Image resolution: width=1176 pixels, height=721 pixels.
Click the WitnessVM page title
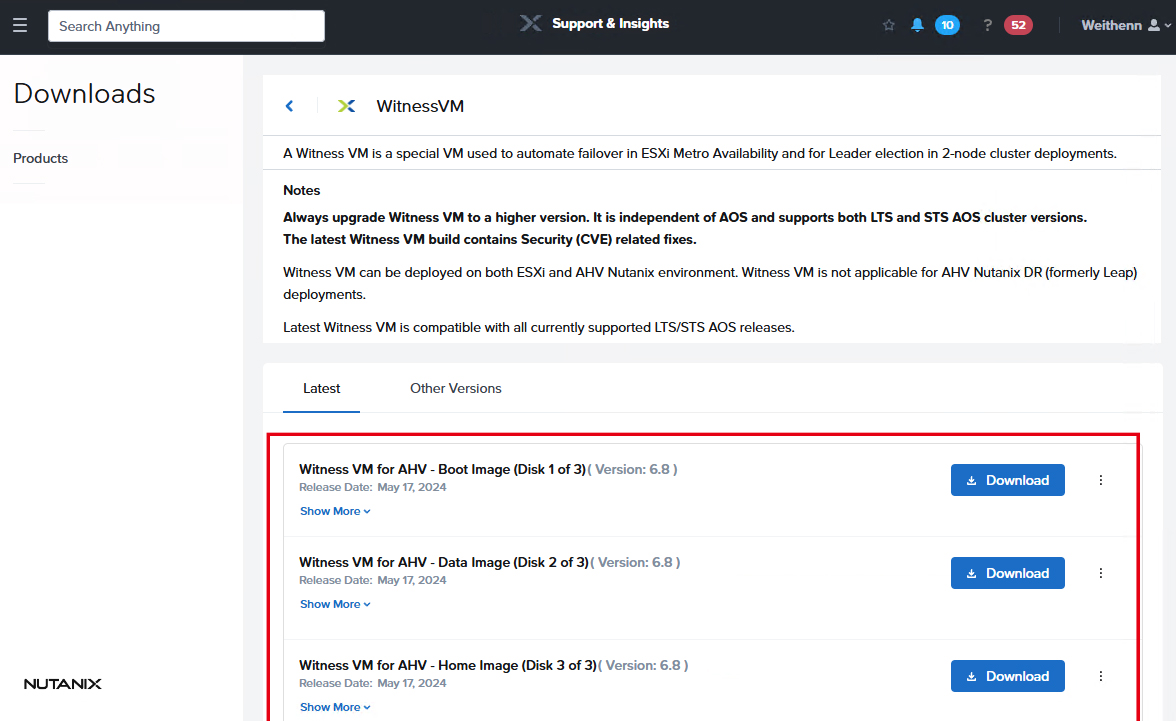(x=420, y=107)
